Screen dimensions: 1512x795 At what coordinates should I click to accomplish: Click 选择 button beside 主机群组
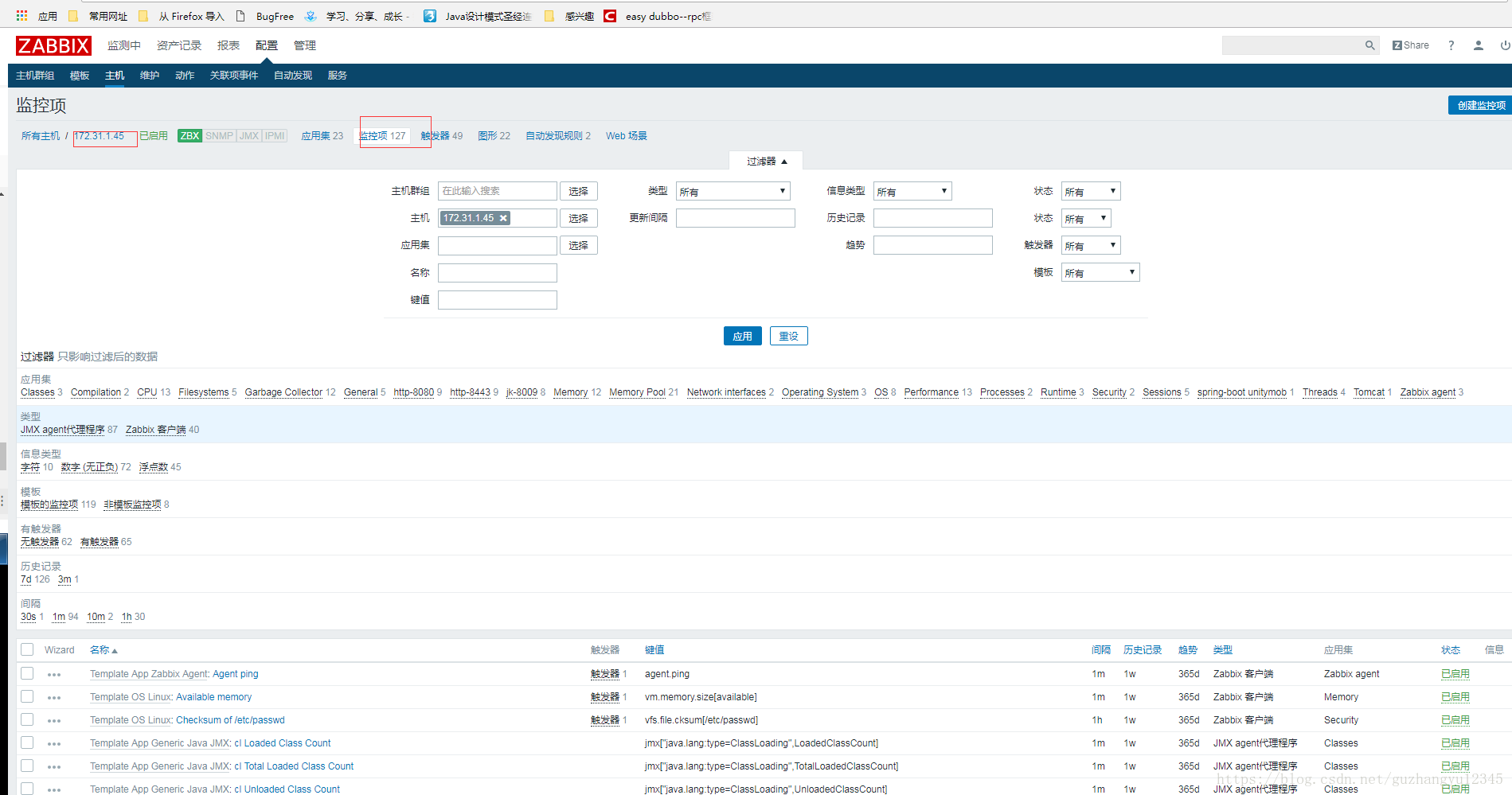tap(579, 191)
